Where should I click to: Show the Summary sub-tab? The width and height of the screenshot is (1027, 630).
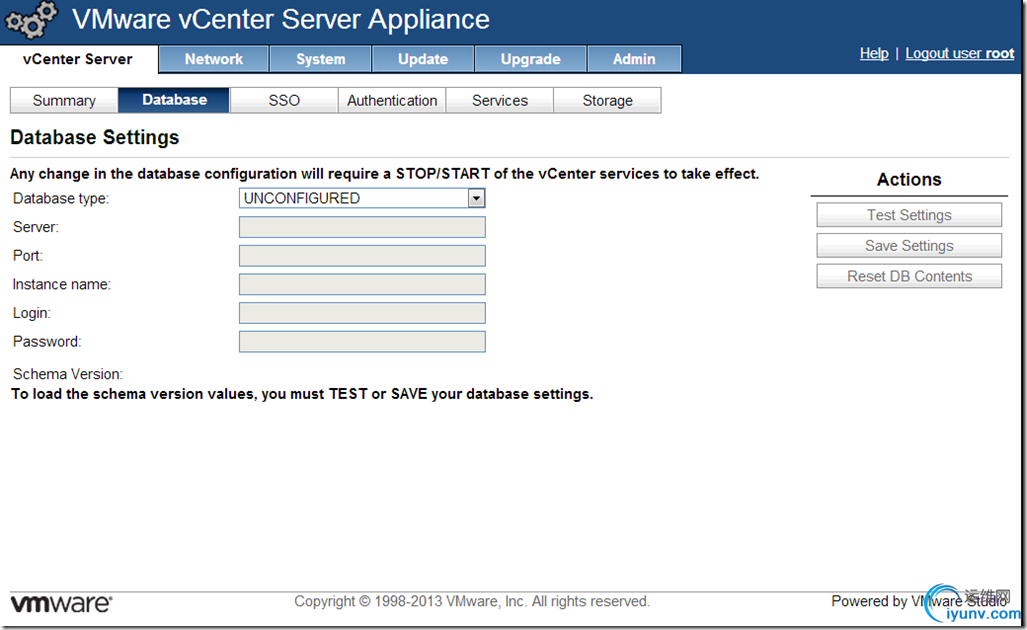coord(64,100)
